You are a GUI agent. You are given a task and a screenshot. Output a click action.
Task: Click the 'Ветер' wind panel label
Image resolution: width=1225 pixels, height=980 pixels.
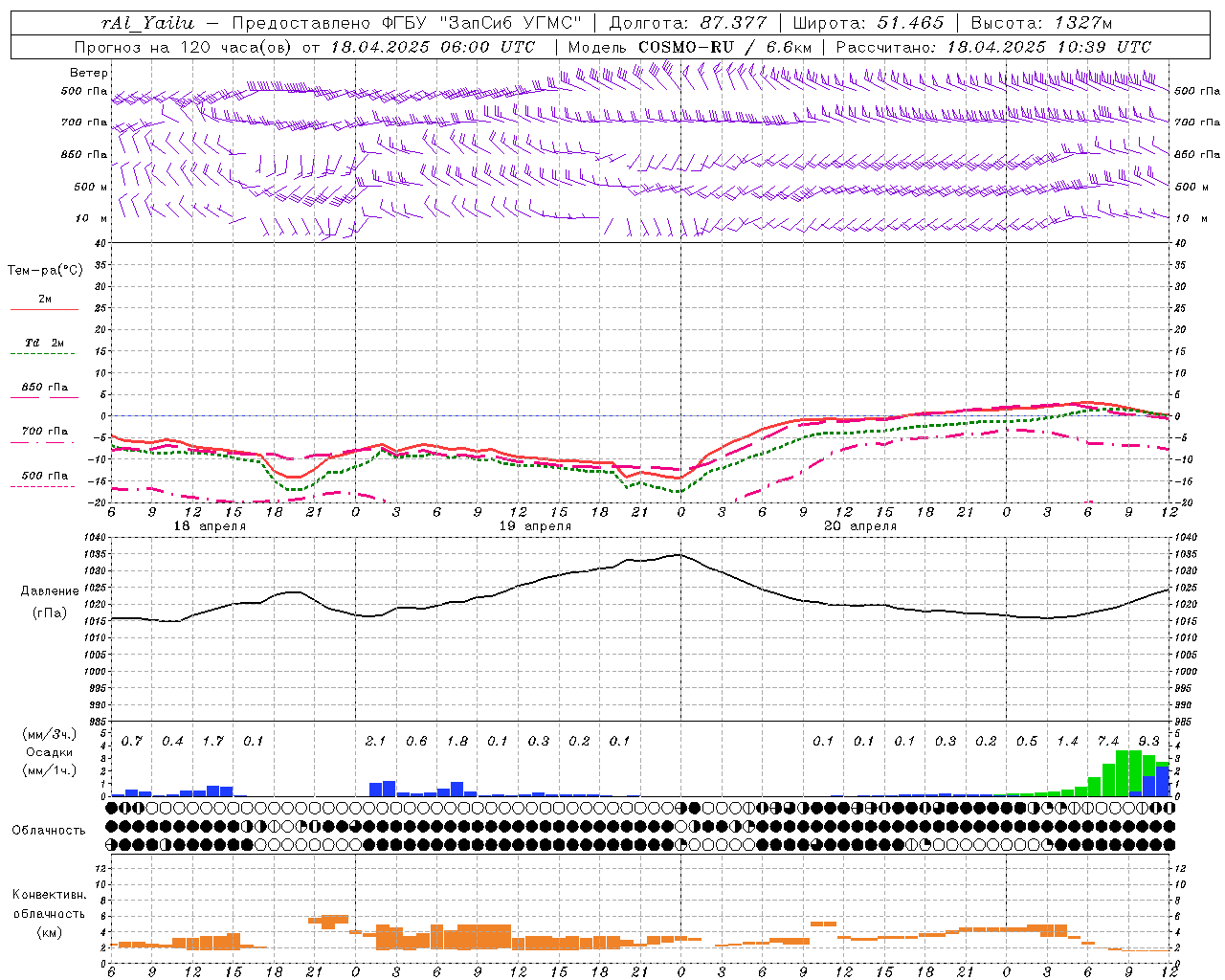click(x=89, y=73)
